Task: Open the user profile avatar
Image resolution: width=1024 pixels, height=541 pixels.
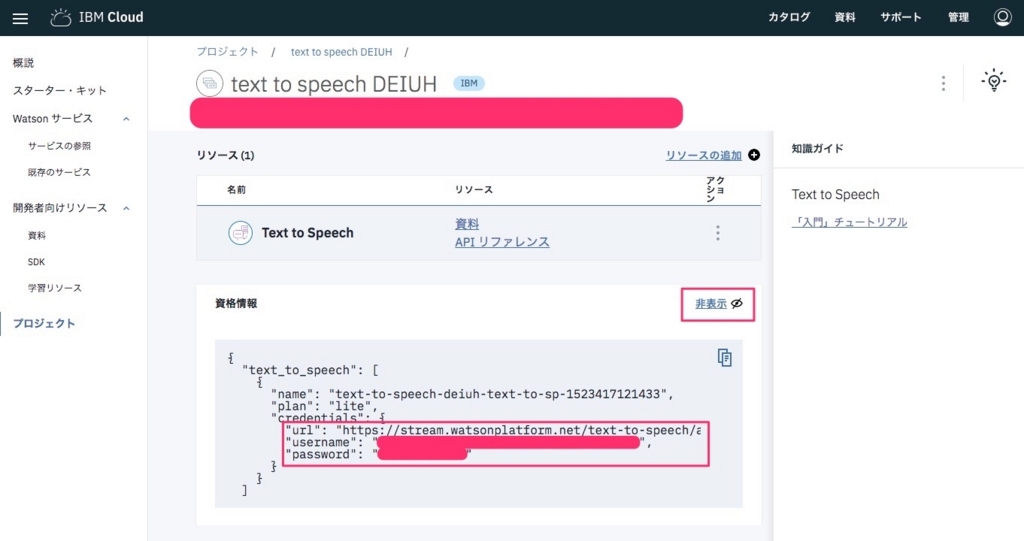Action: [1002, 17]
